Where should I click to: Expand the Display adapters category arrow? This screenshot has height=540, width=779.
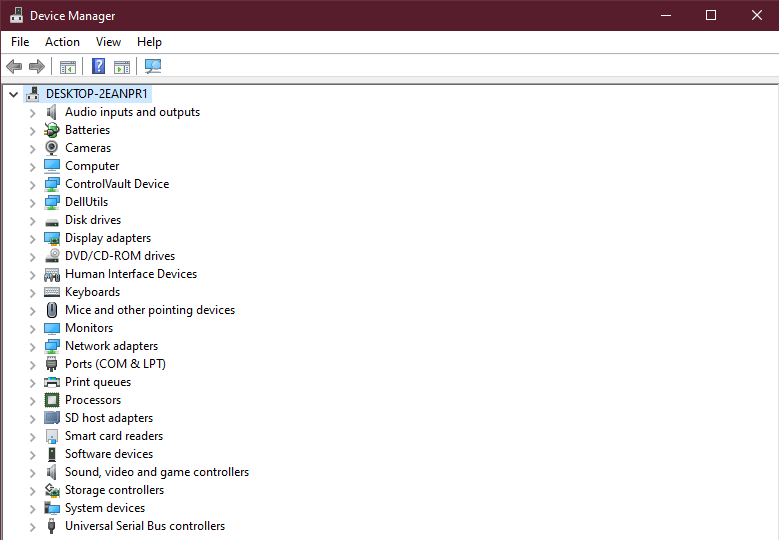pyautogui.click(x=32, y=238)
